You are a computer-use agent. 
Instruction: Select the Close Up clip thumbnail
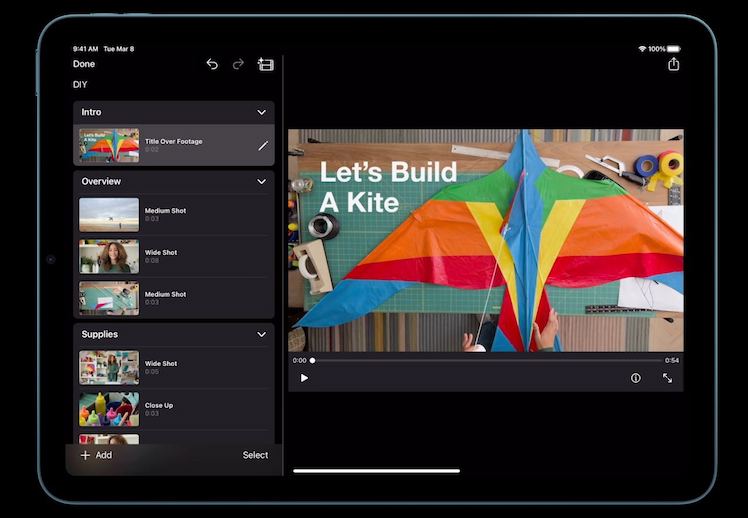(109, 409)
